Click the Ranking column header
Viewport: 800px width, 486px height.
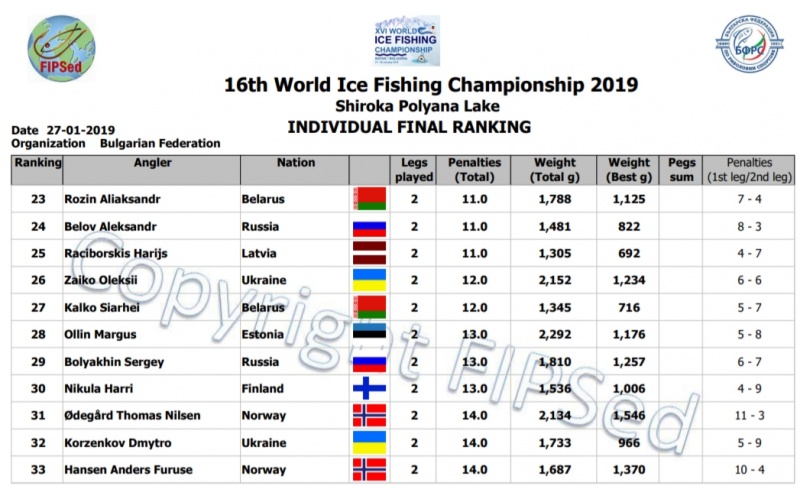click(x=37, y=163)
